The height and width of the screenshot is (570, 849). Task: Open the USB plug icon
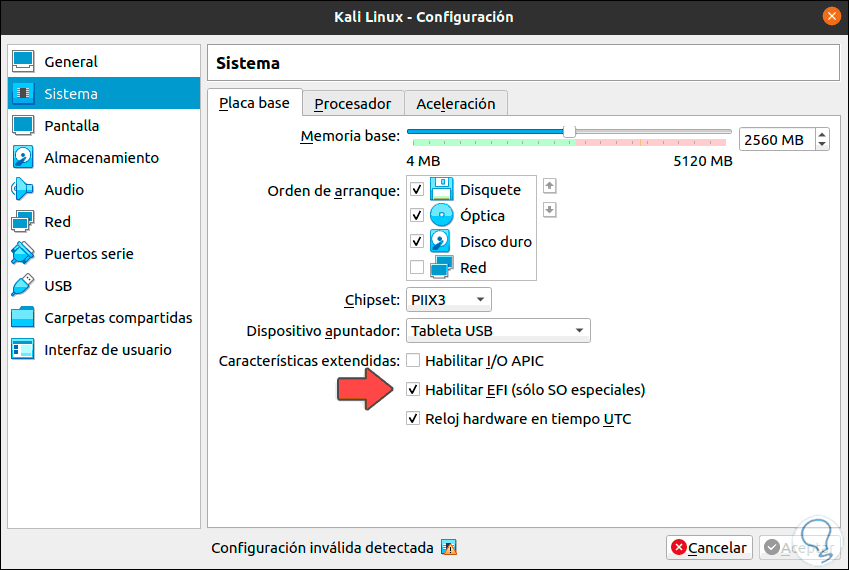23,285
